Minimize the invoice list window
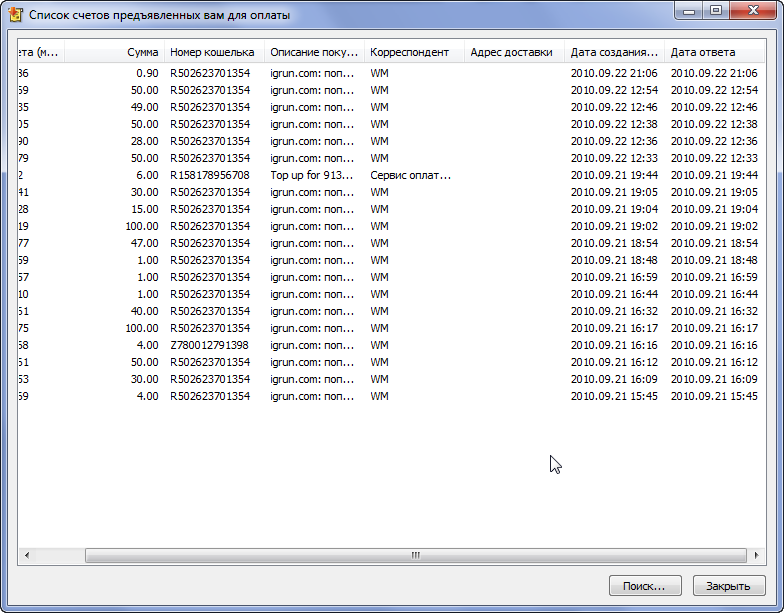This screenshot has width=784, height=613. (x=689, y=10)
